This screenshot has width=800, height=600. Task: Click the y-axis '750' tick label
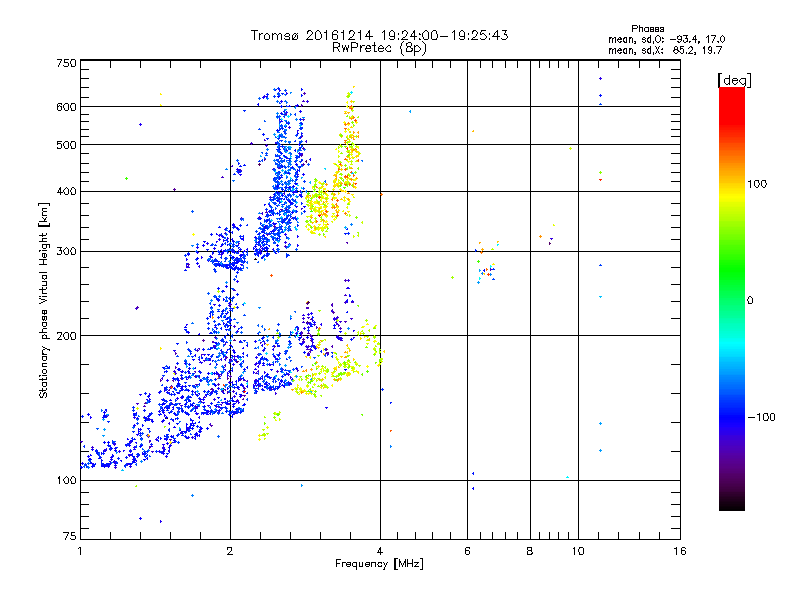coord(66,63)
